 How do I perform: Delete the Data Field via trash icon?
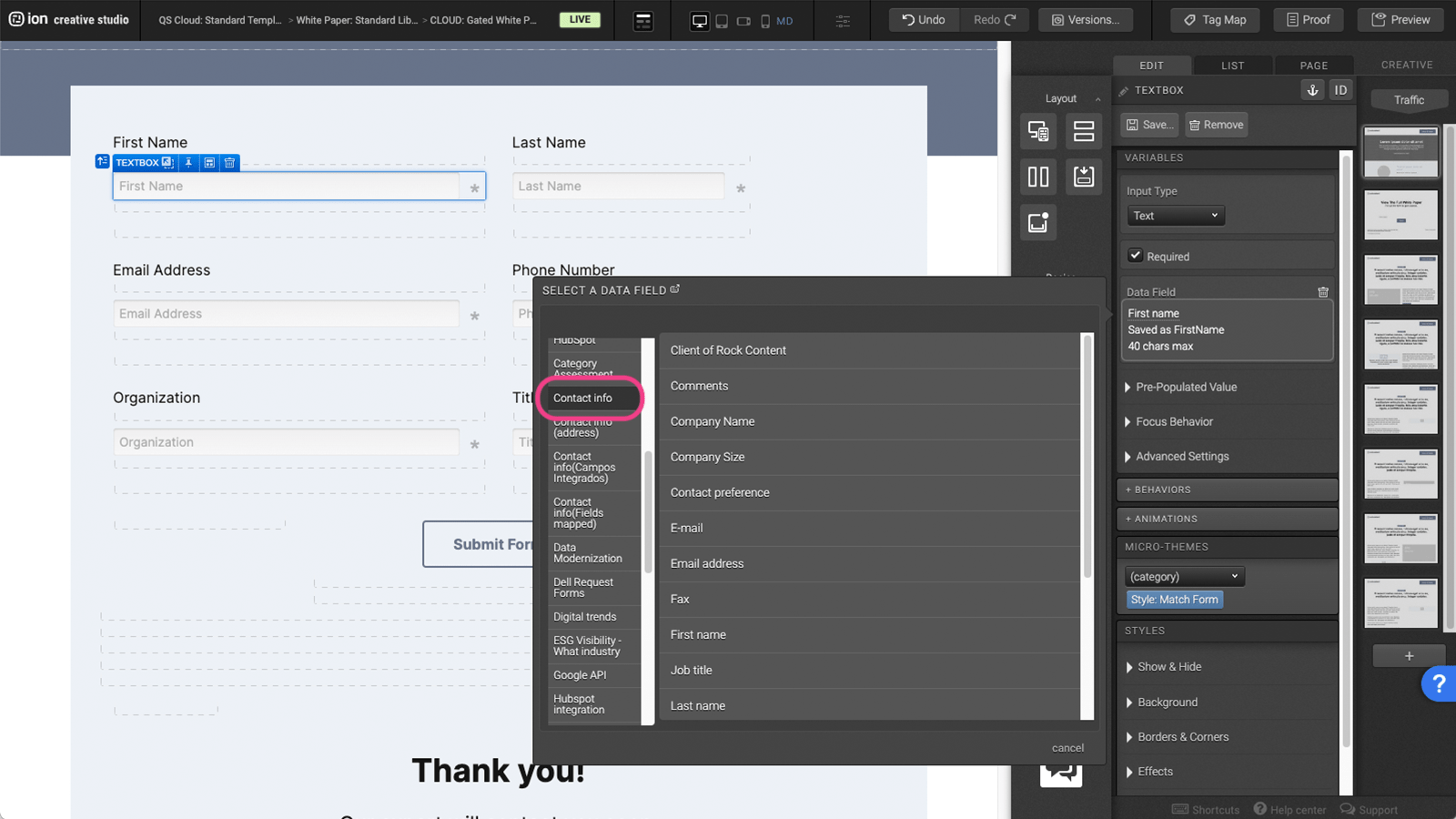point(1322,292)
